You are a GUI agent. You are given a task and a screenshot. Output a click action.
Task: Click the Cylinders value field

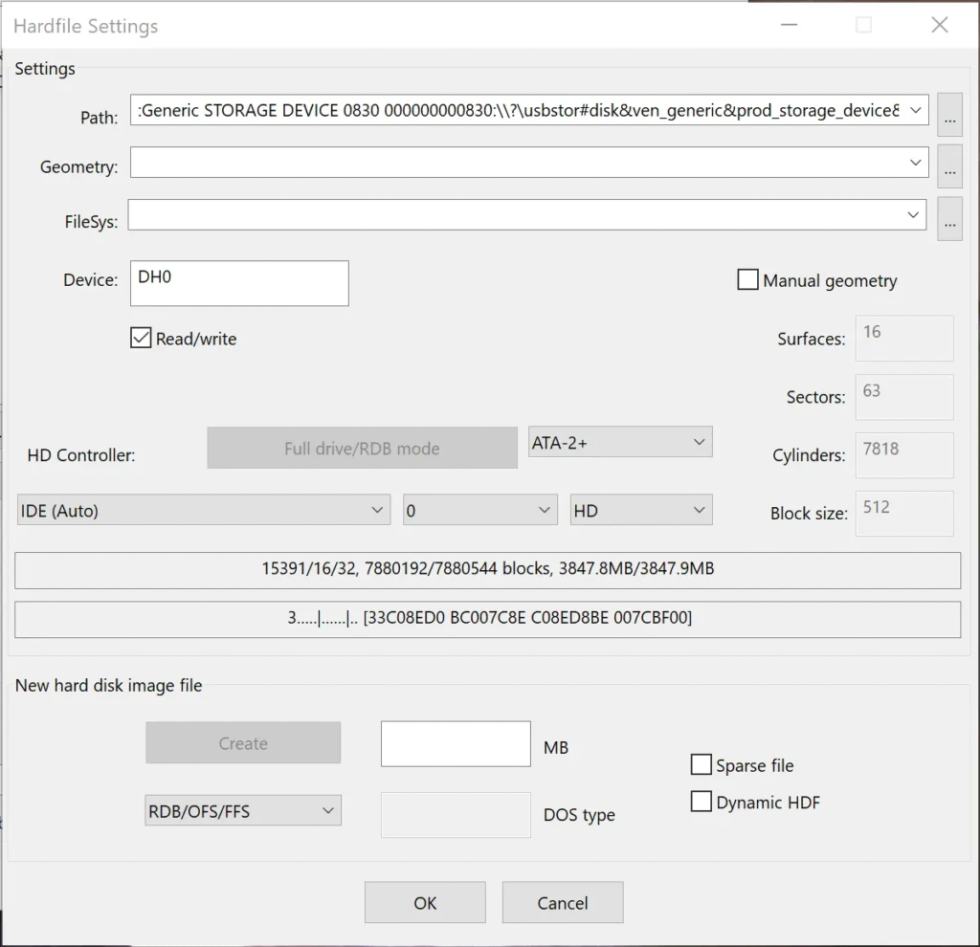pos(904,455)
